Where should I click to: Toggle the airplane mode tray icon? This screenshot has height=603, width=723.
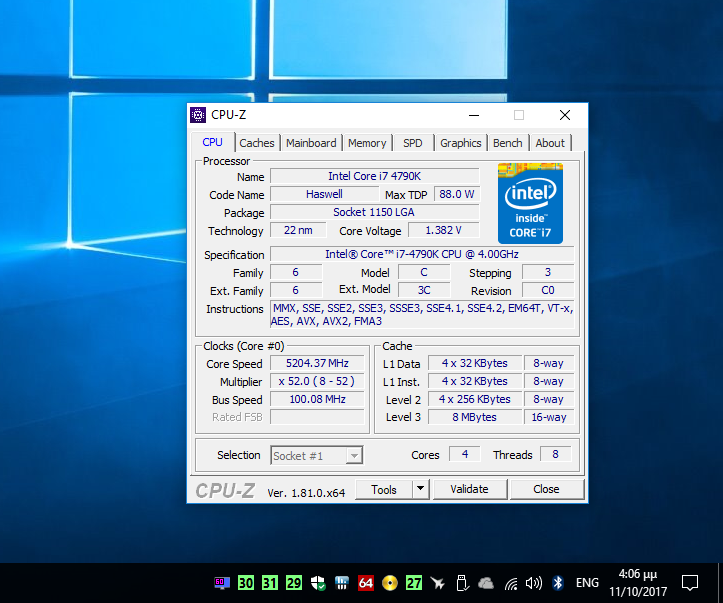pos(438,584)
